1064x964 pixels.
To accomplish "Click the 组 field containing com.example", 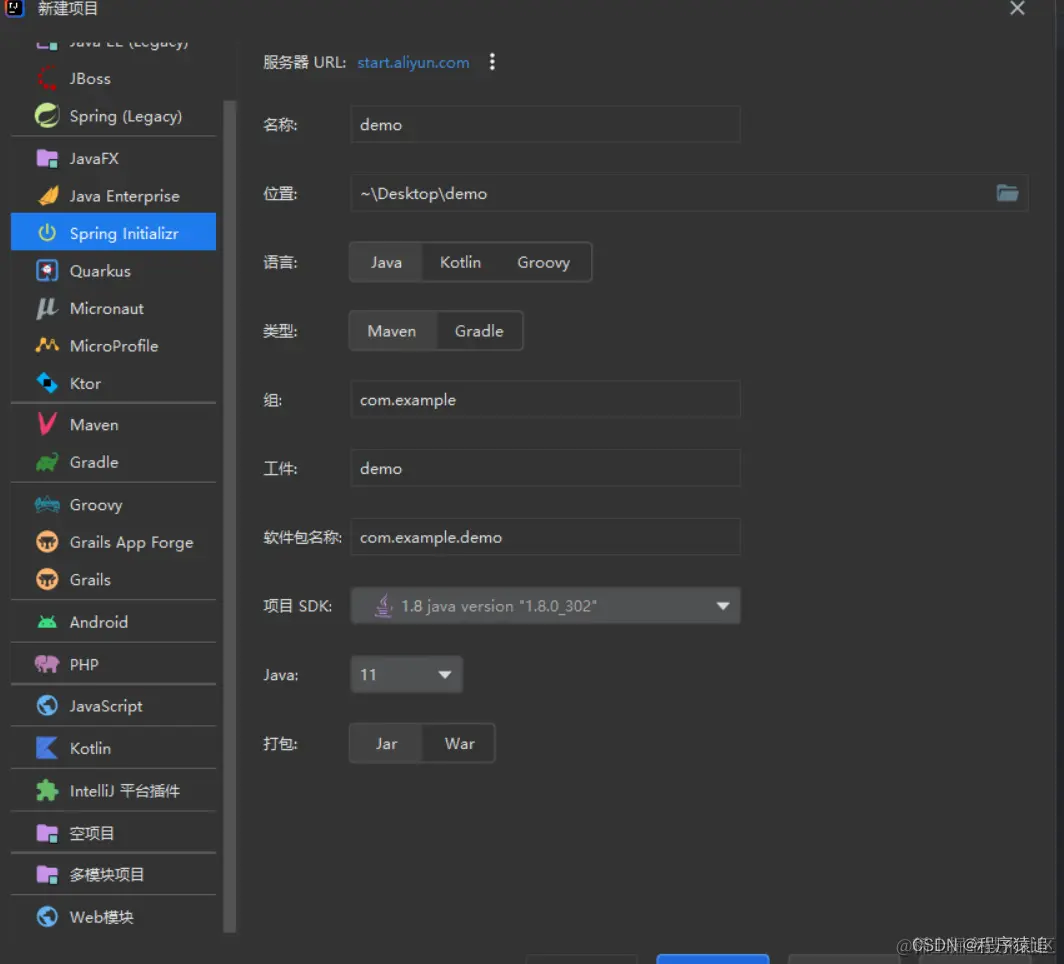I will pyautogui.click(x=545, y=400).
